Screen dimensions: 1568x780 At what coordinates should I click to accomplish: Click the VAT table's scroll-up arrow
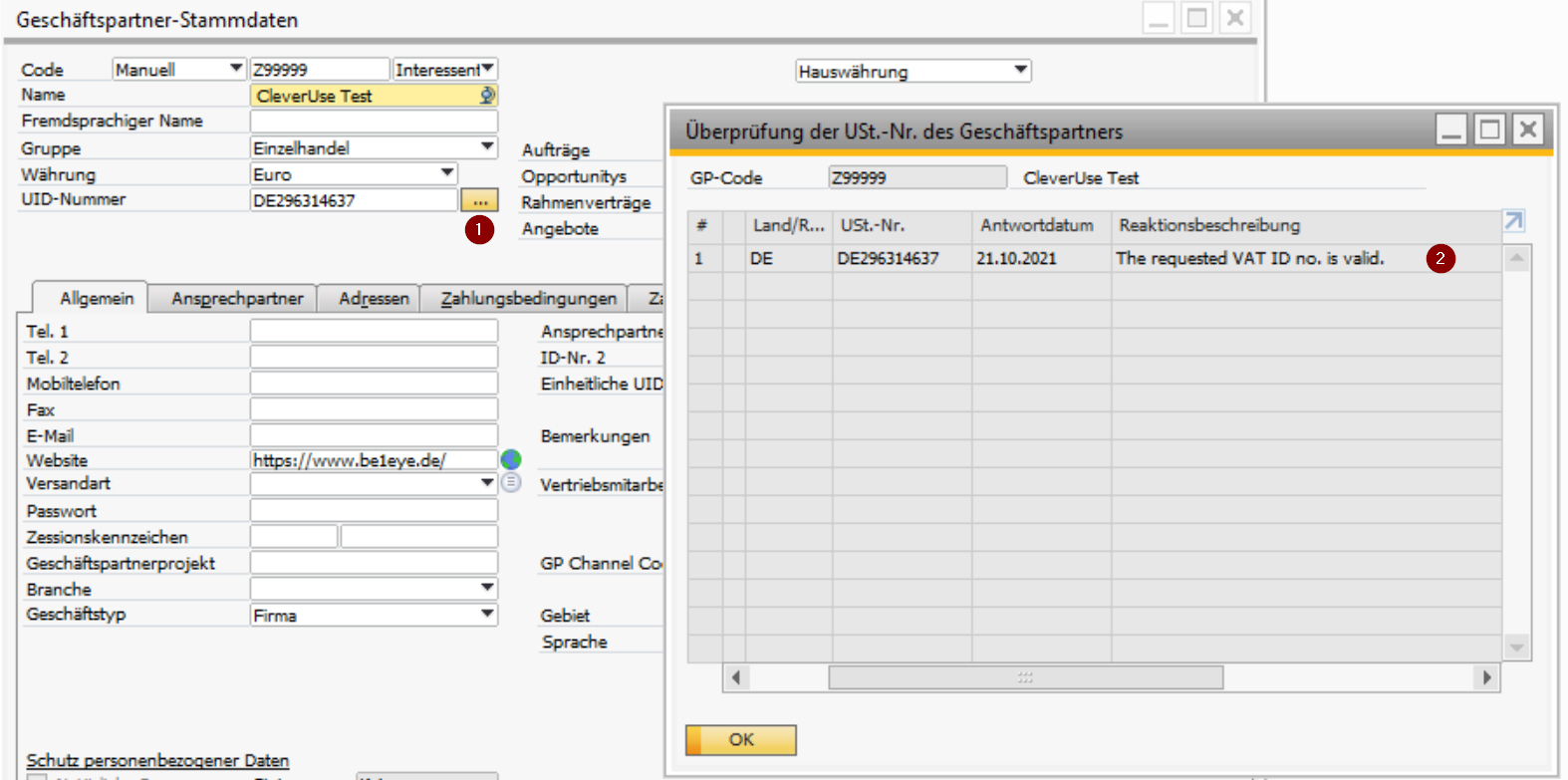coord(1516,259)
